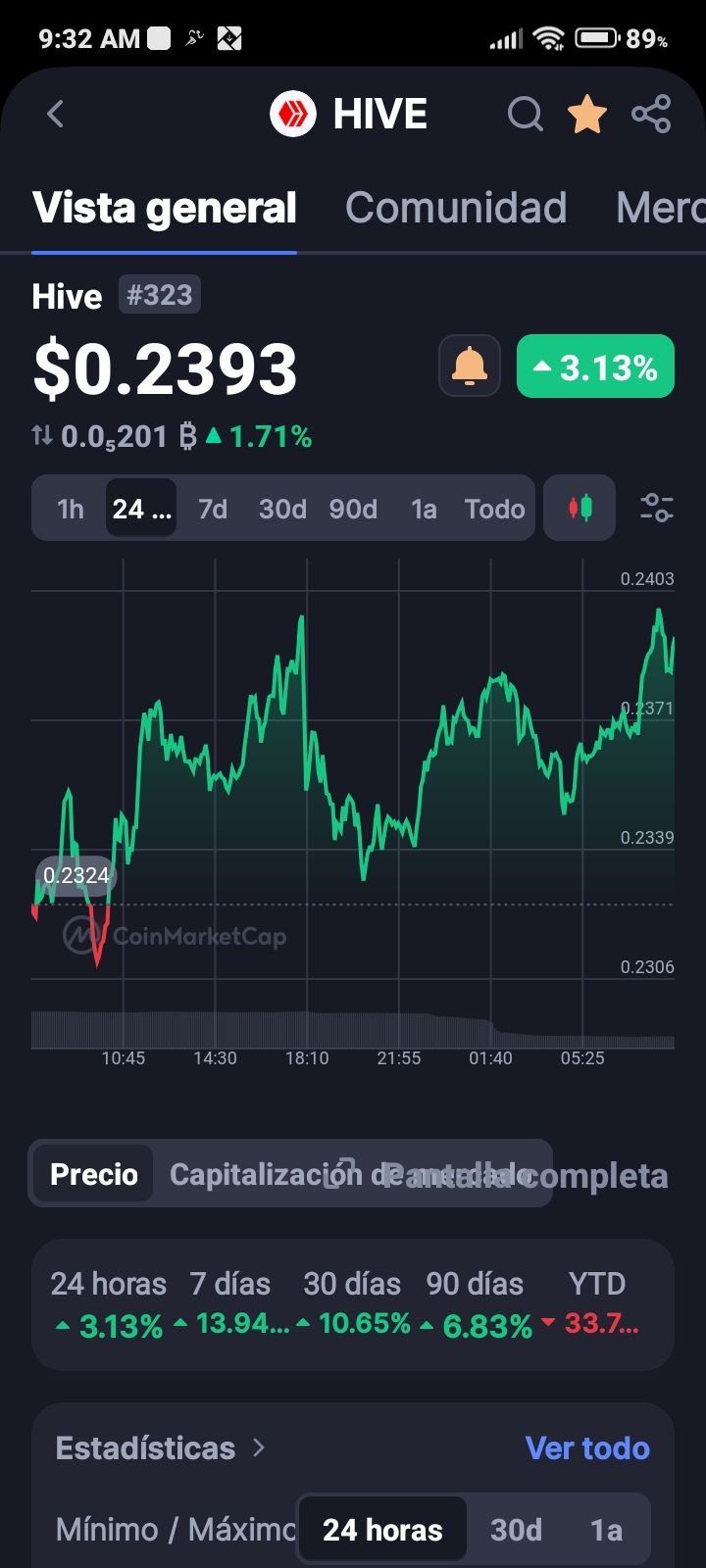706x1568 pixels.
Task: Tap the 24 horas 3.13% stat
Action: pos(108,1305)
